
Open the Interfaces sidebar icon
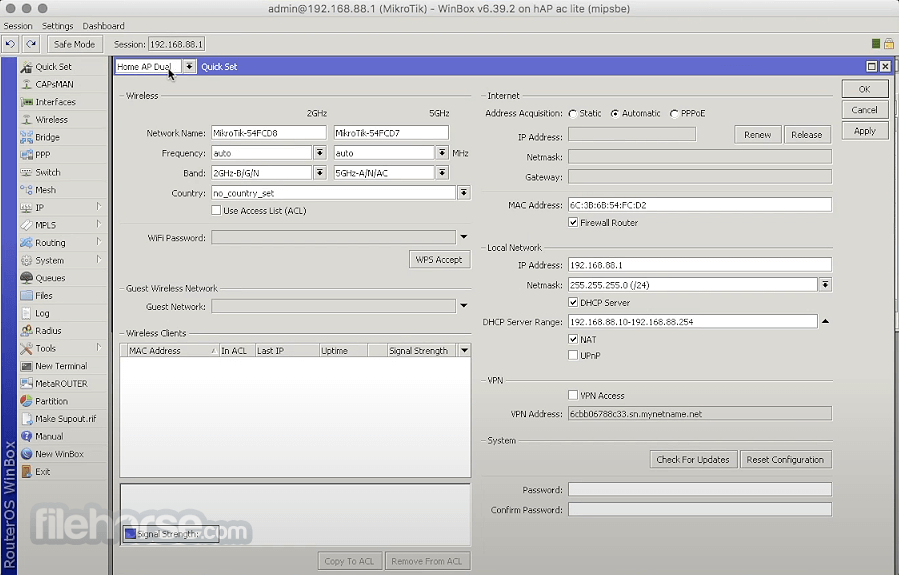coord(26,102)
